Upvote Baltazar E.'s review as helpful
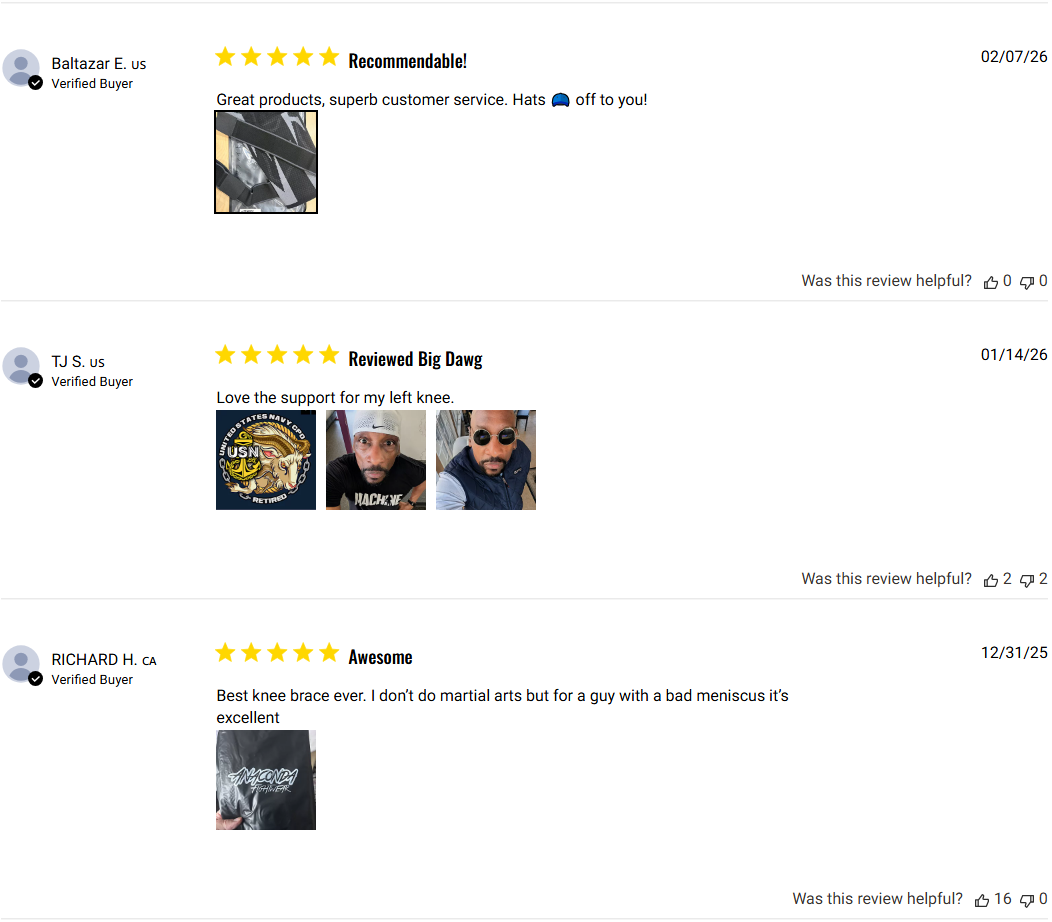Image resolution: width=1052 pixels, height=922 pixels. point(991,282)
